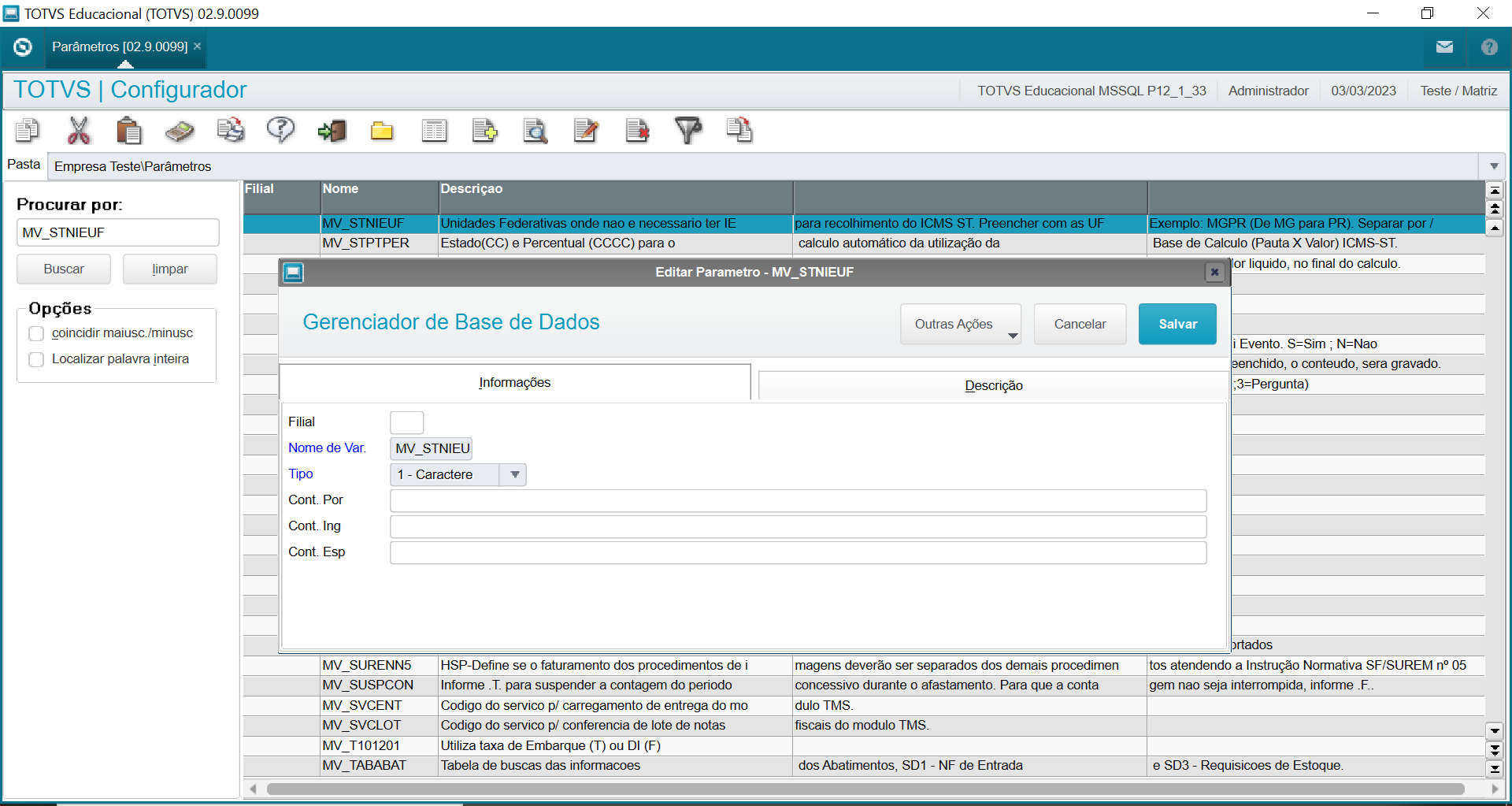Click the scroll-to-bottom arrow in grid
Screen dimensions: 1512x806
(1494, 768)
